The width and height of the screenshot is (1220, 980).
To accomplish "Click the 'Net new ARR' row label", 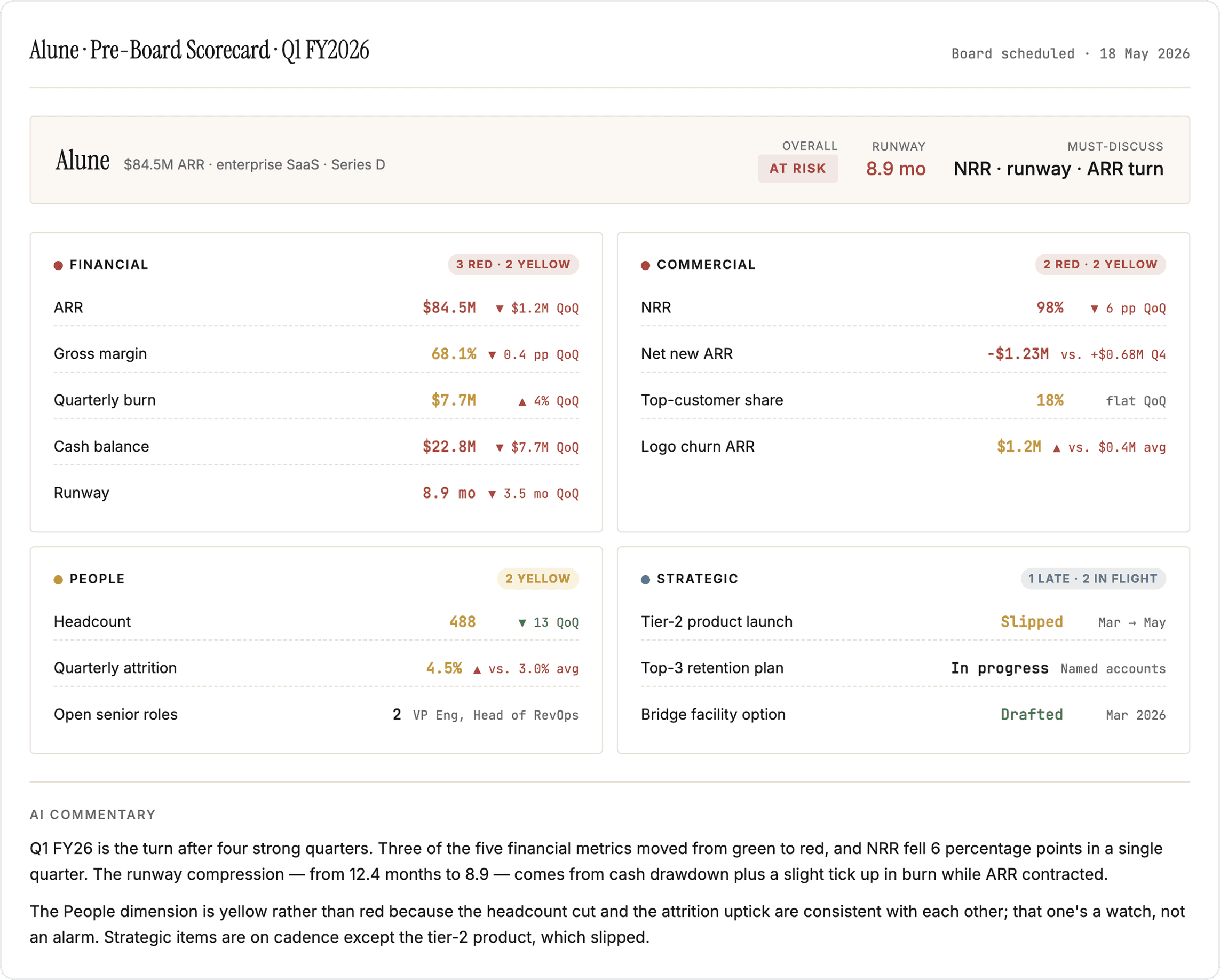I will point(687,354).
